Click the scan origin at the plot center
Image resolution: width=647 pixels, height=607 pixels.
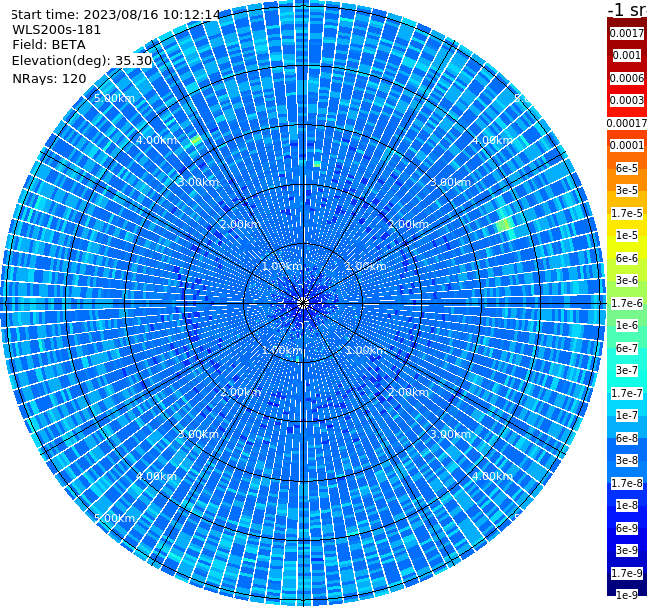(x=303, y=303)
